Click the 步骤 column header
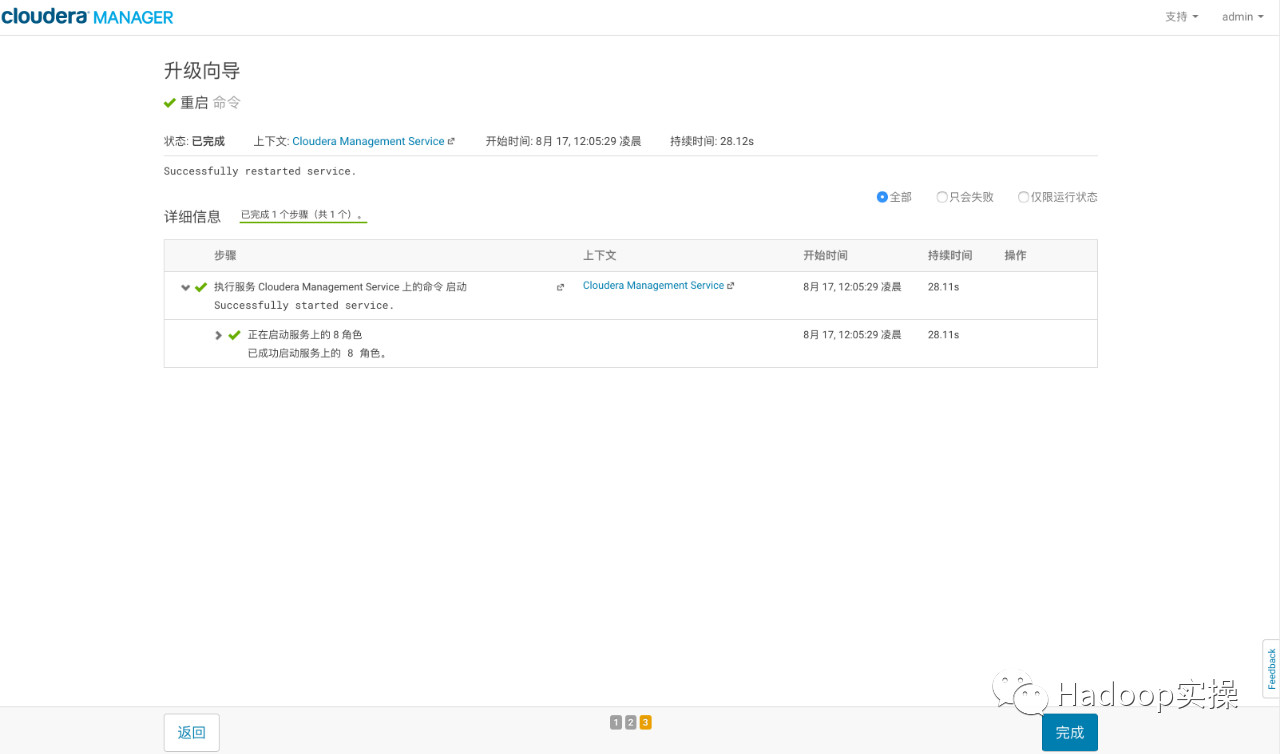This screenshot has width=1280, height=754. click(x=225, y=255)
